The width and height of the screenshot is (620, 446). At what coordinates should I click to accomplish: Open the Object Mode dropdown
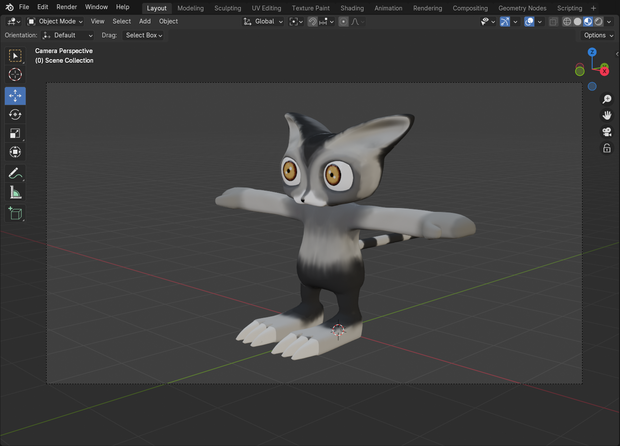[x=55, y=21]
